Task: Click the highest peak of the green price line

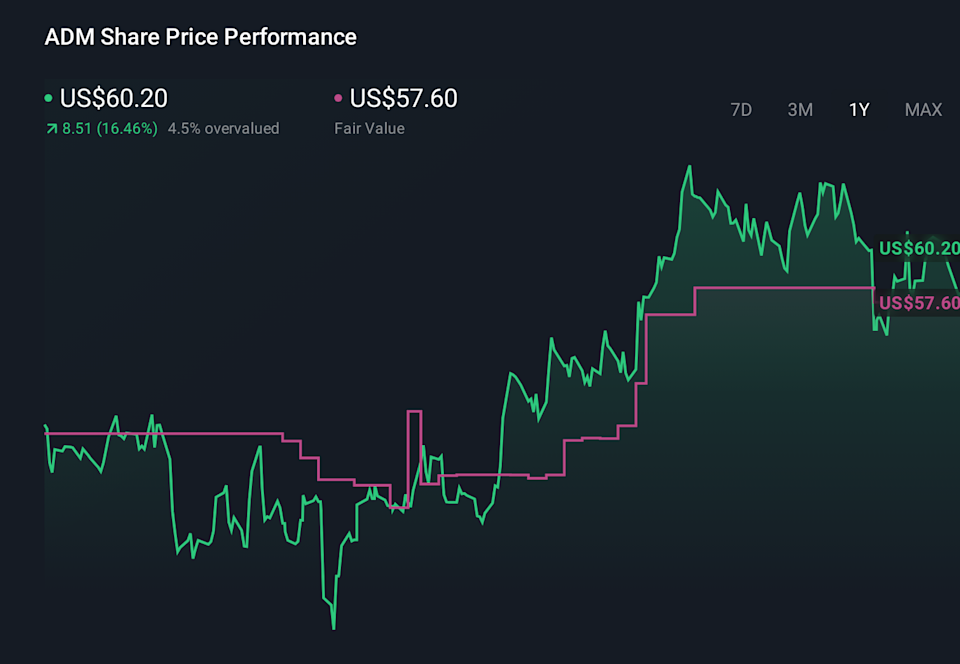Action: coord(690,167)
